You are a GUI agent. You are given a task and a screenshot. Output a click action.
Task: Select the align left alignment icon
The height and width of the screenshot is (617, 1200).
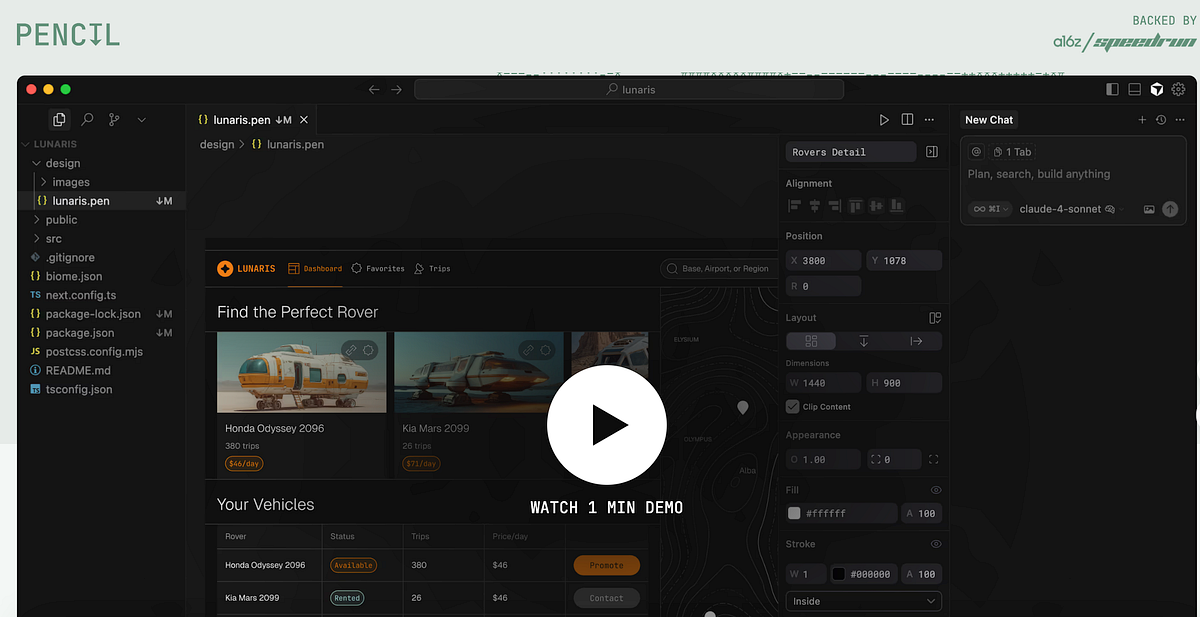pyautogui.click(x=794, y=206)
